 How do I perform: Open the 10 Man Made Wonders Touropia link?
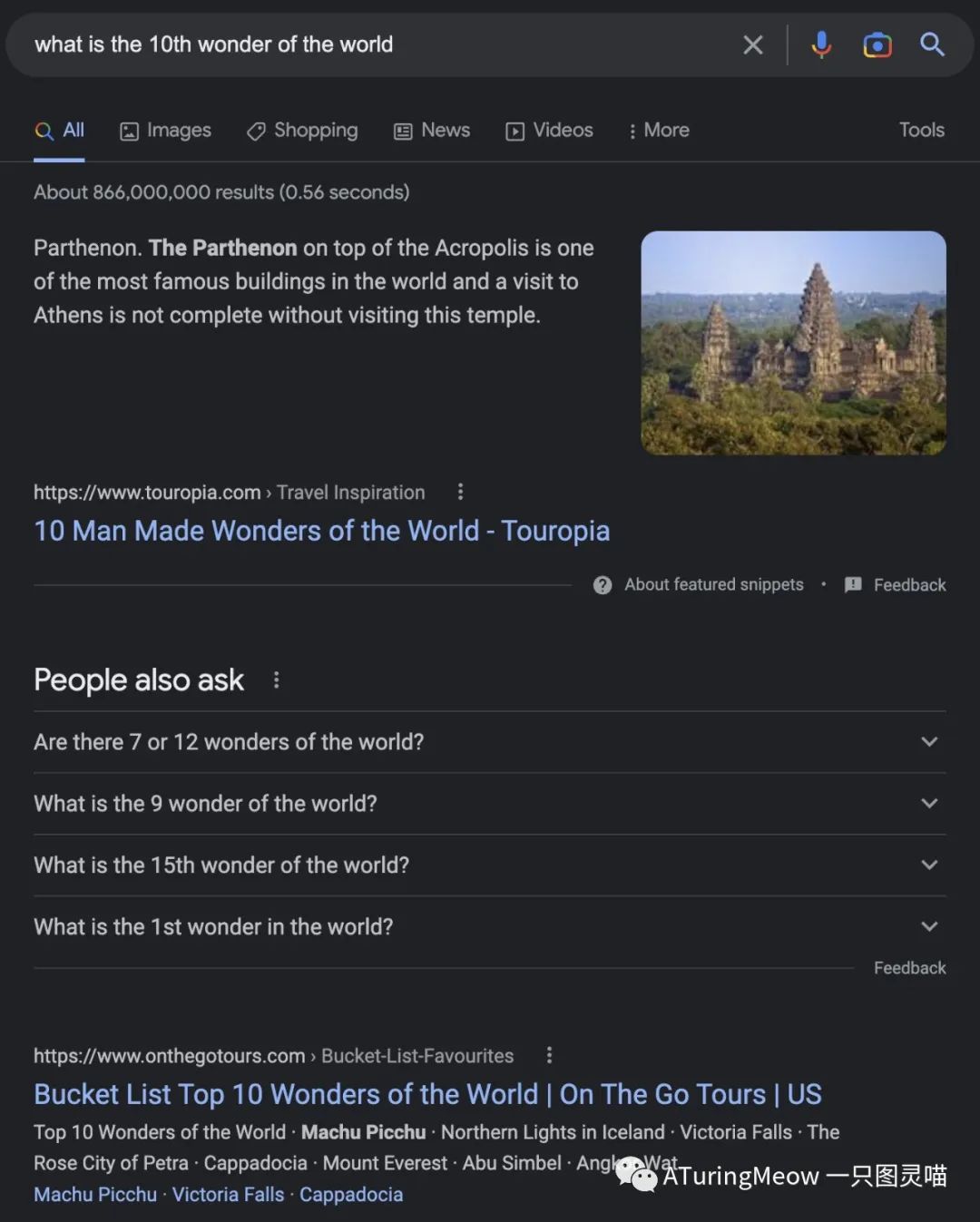322,531
